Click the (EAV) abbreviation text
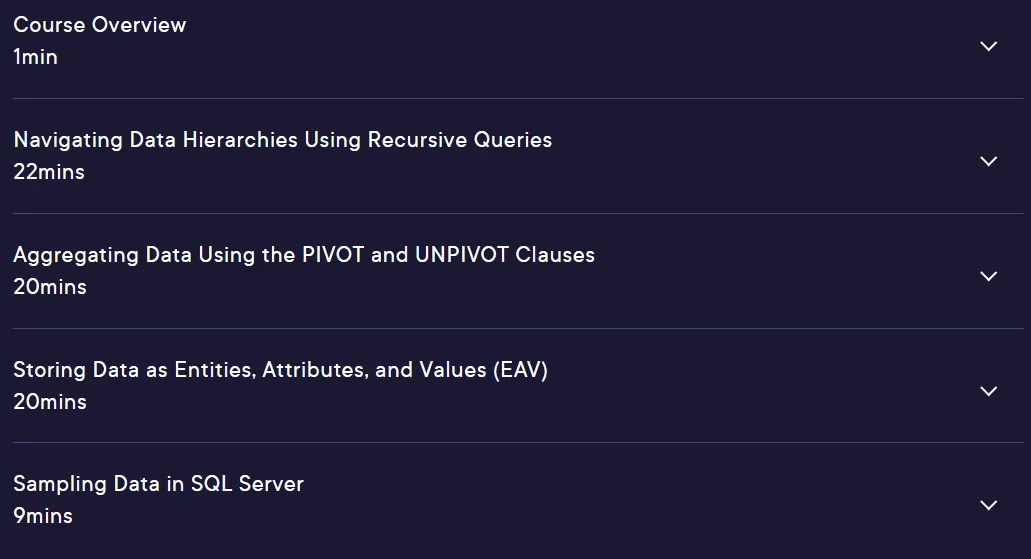 pyautogui.click(x=520, y=370)
